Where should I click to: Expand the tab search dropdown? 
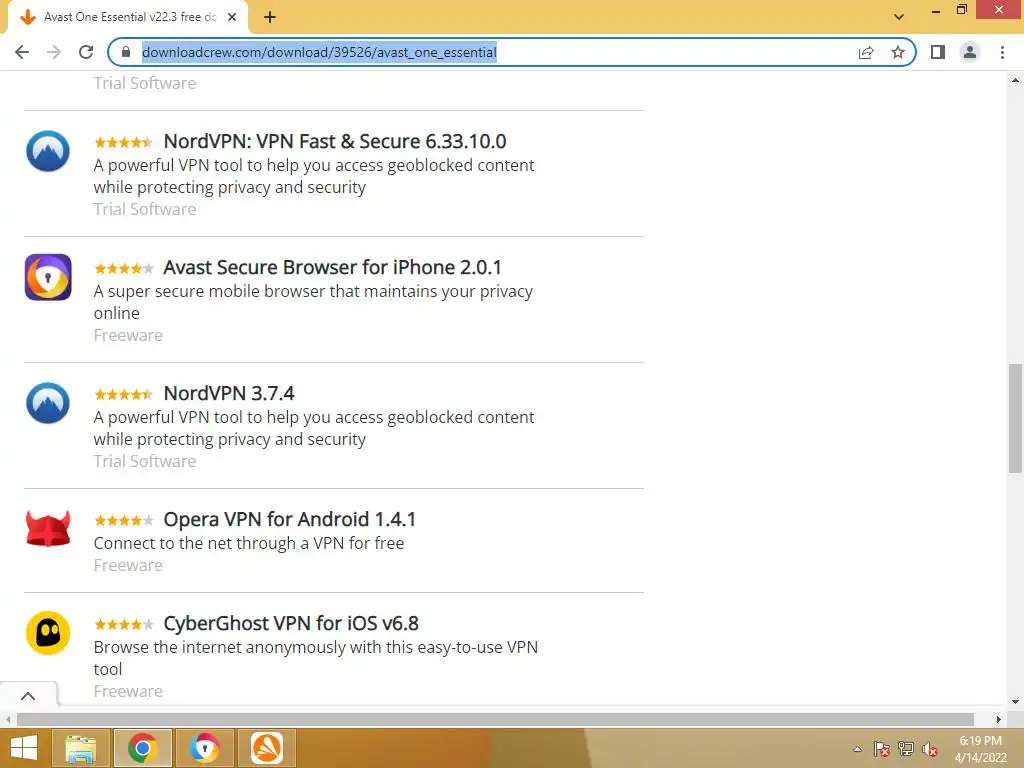(x=899, y=17)
